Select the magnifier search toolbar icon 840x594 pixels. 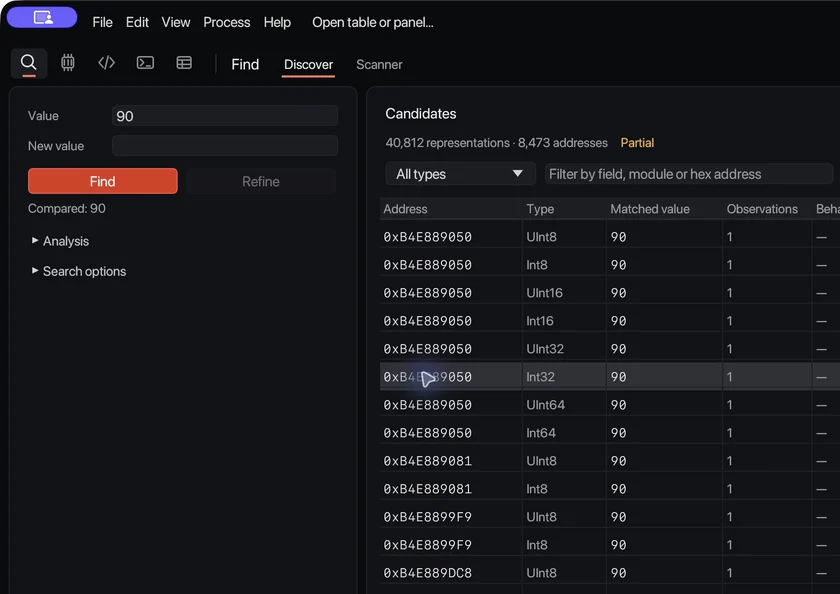coord(29,63)
